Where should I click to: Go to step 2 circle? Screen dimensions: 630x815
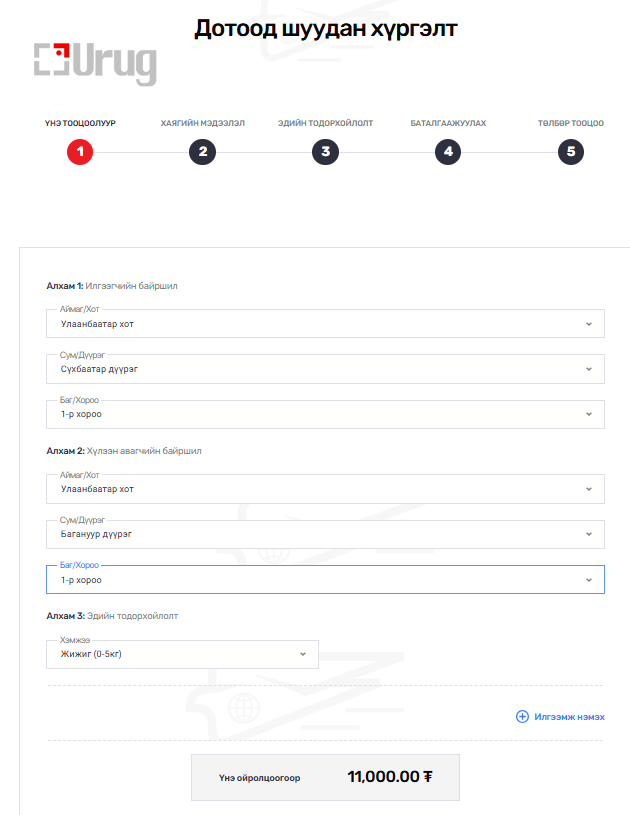point(202,152)
